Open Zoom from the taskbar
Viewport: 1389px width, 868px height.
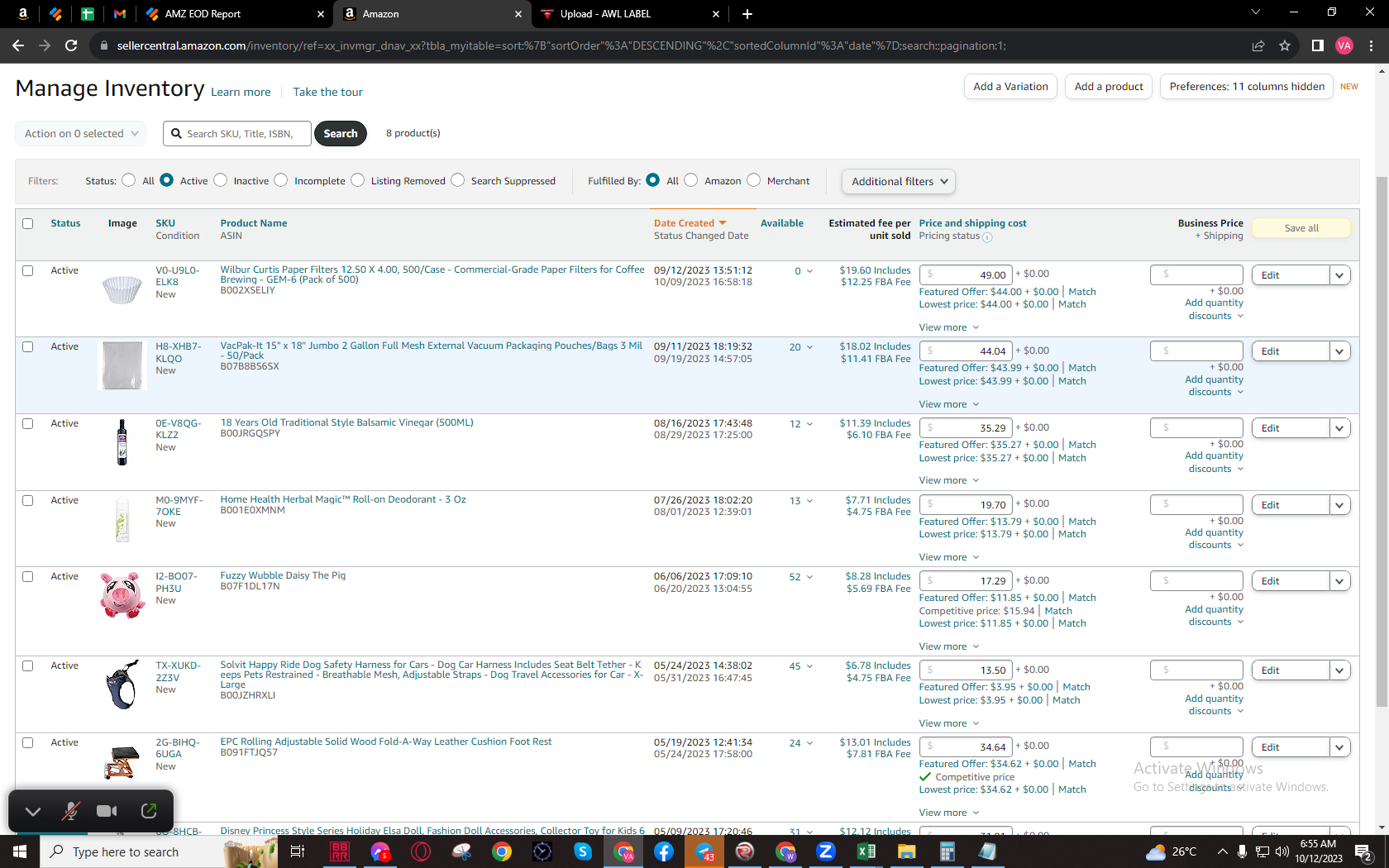[826, 851]
